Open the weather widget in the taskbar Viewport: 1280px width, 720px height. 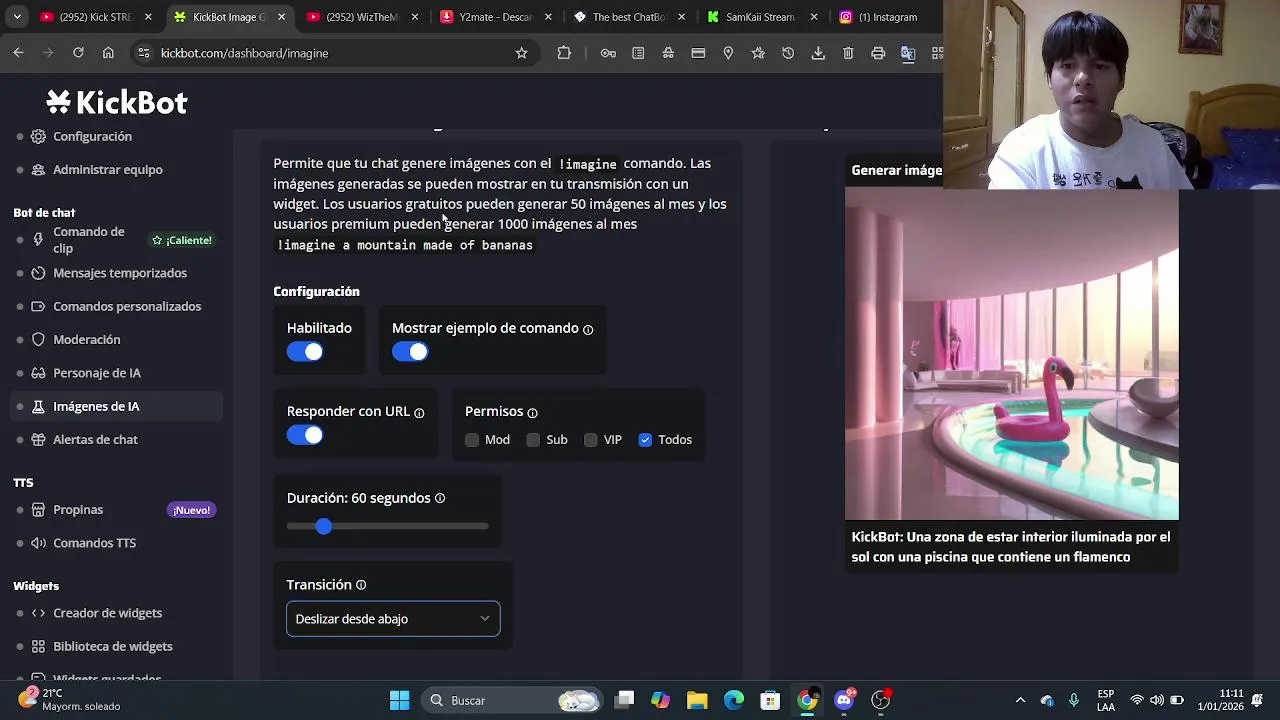point(70,700)
